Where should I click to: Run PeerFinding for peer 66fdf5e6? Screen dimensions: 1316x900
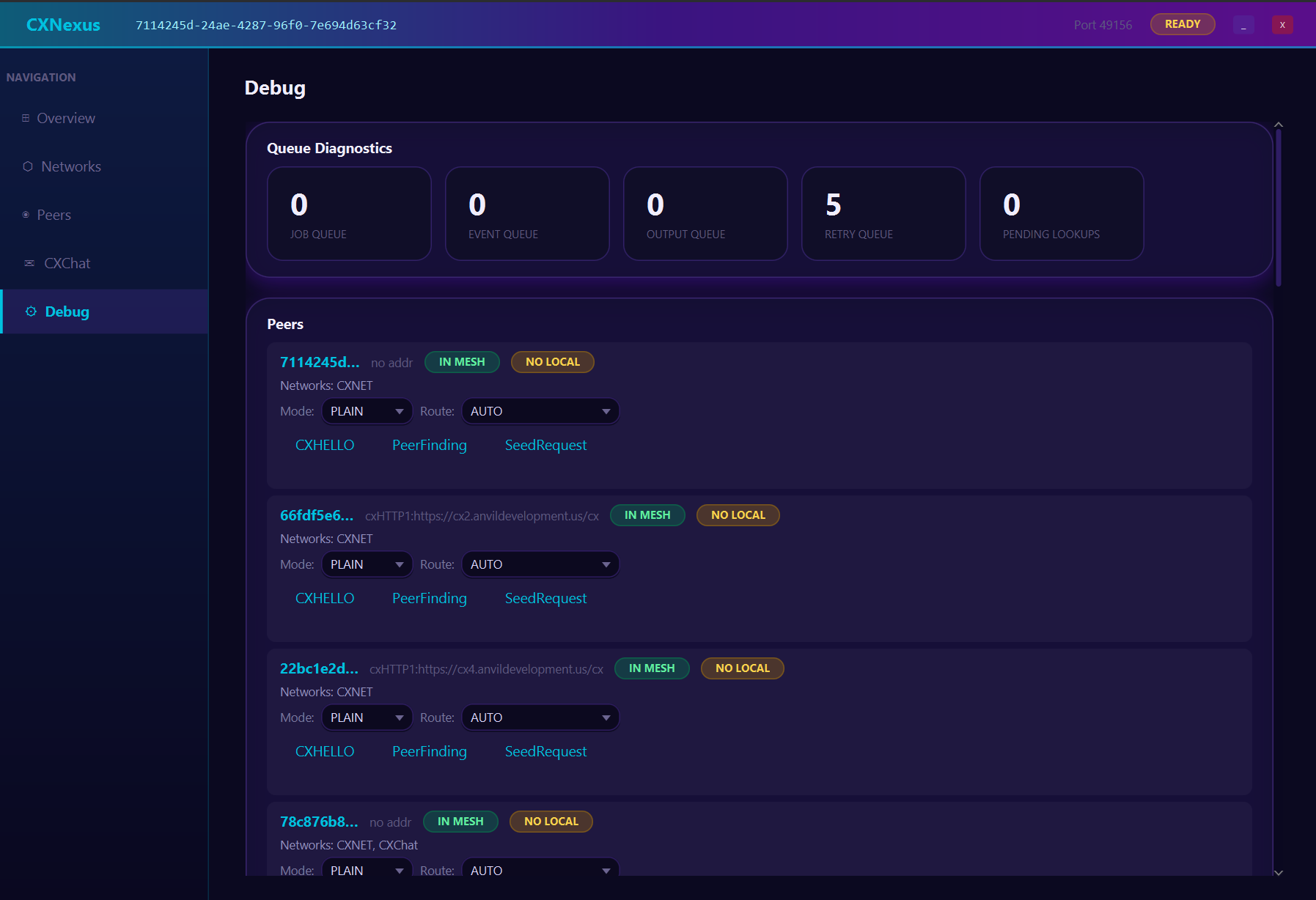click(430, 598)
